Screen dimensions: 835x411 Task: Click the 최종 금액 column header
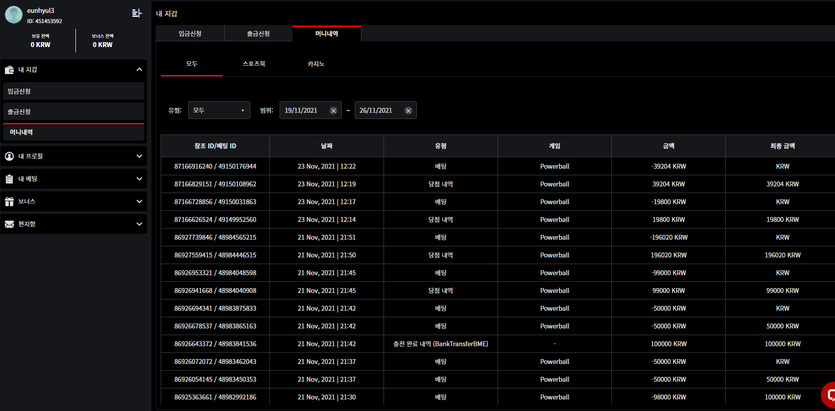click(782, 145)
